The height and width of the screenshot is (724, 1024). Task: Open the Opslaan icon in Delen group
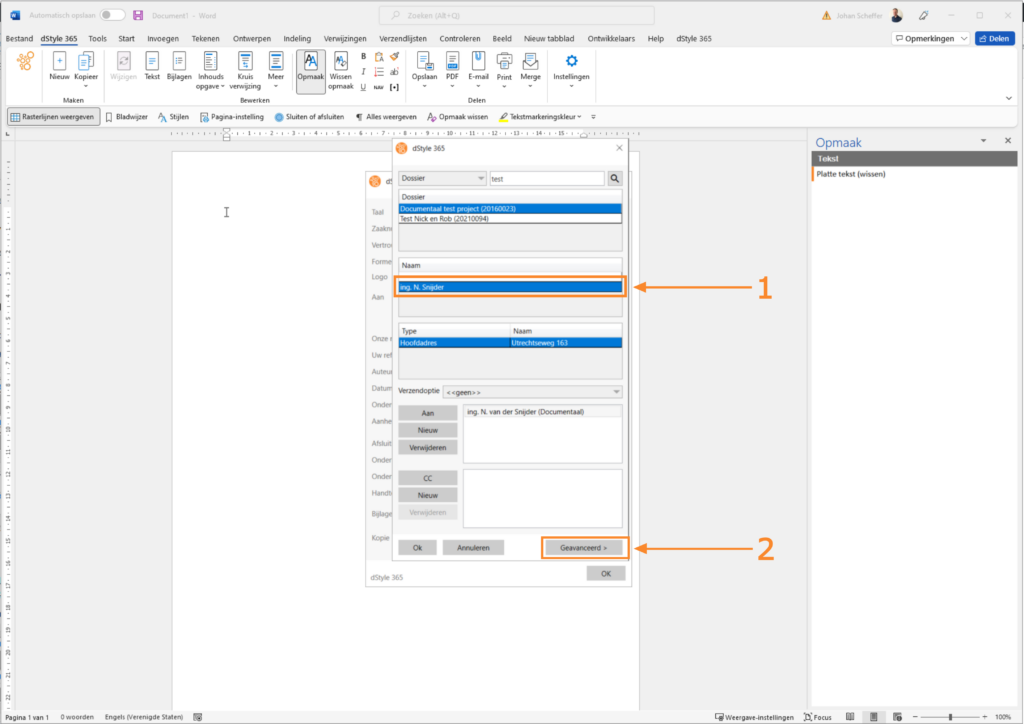[424, 69]
